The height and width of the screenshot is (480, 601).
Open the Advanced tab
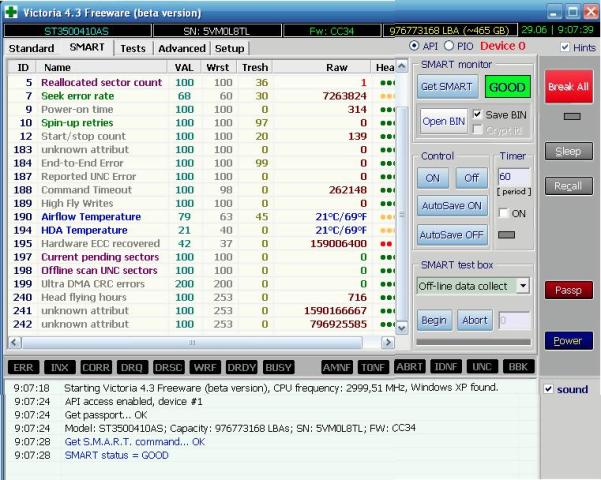point(181,48)
